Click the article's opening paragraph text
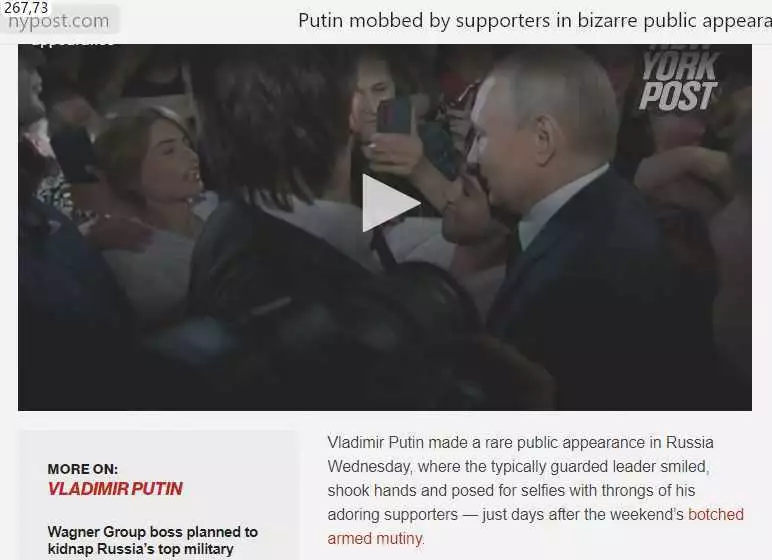Screen dimensions: 772x560 click(x=535, y=490)
